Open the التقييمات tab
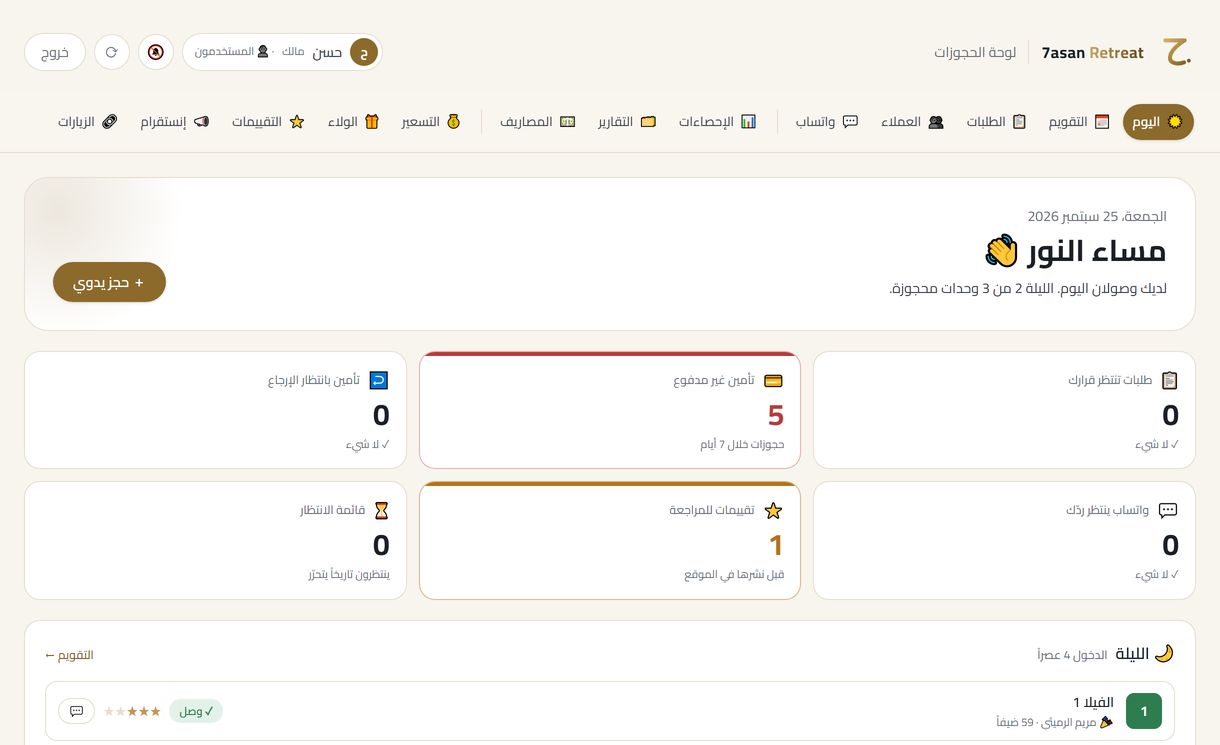 point(268,122)
